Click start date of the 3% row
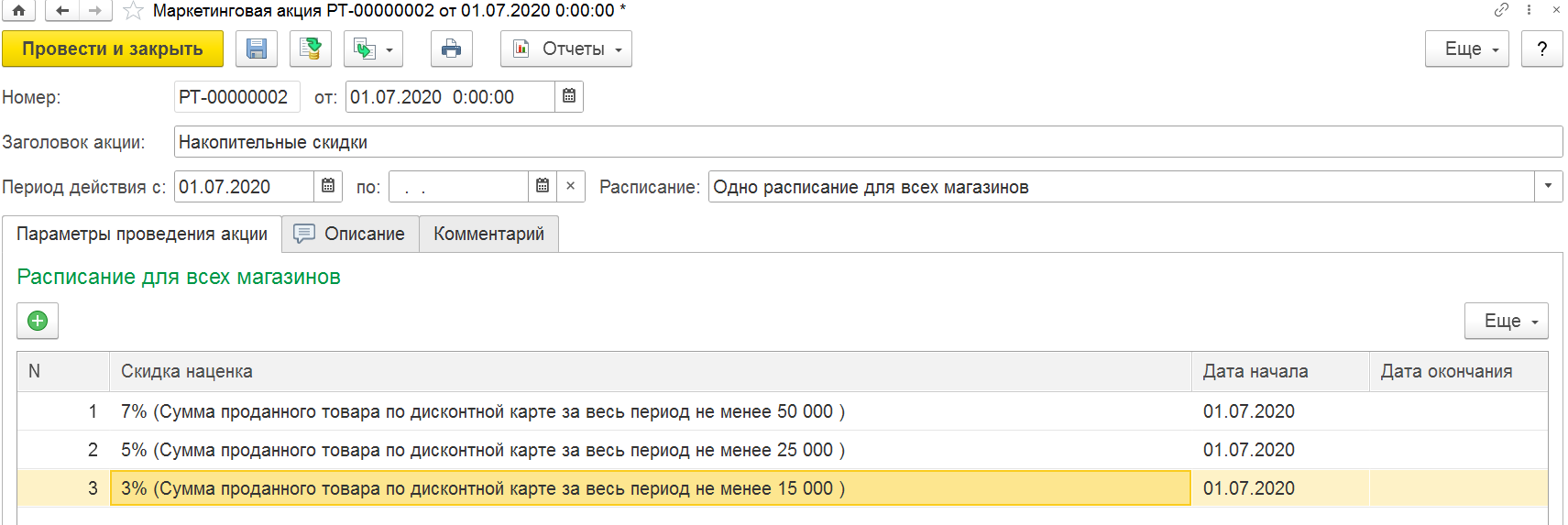 1280,488
